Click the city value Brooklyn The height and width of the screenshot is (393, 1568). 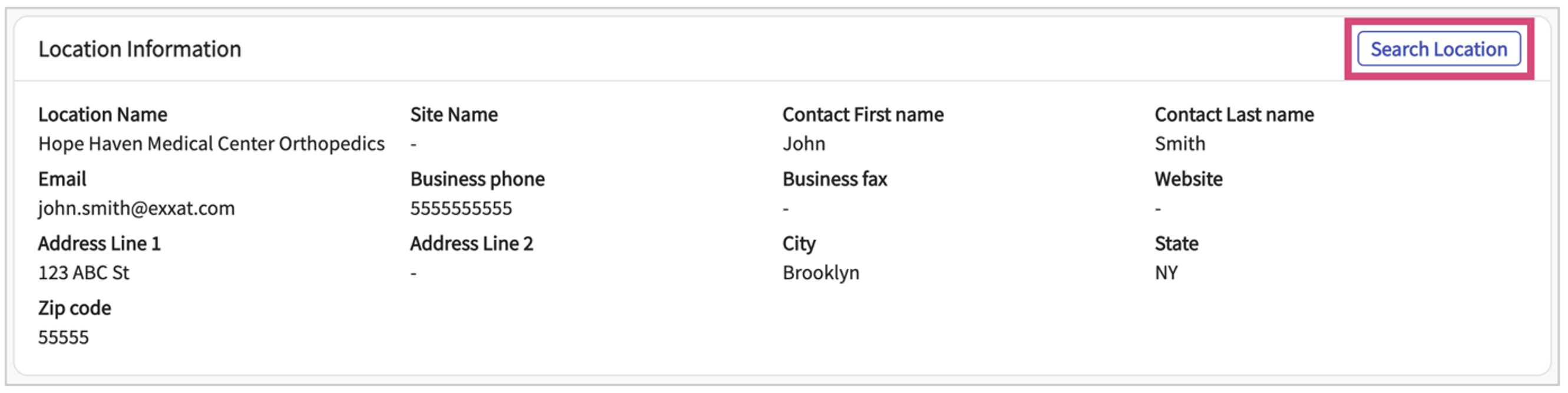[821, 272]
